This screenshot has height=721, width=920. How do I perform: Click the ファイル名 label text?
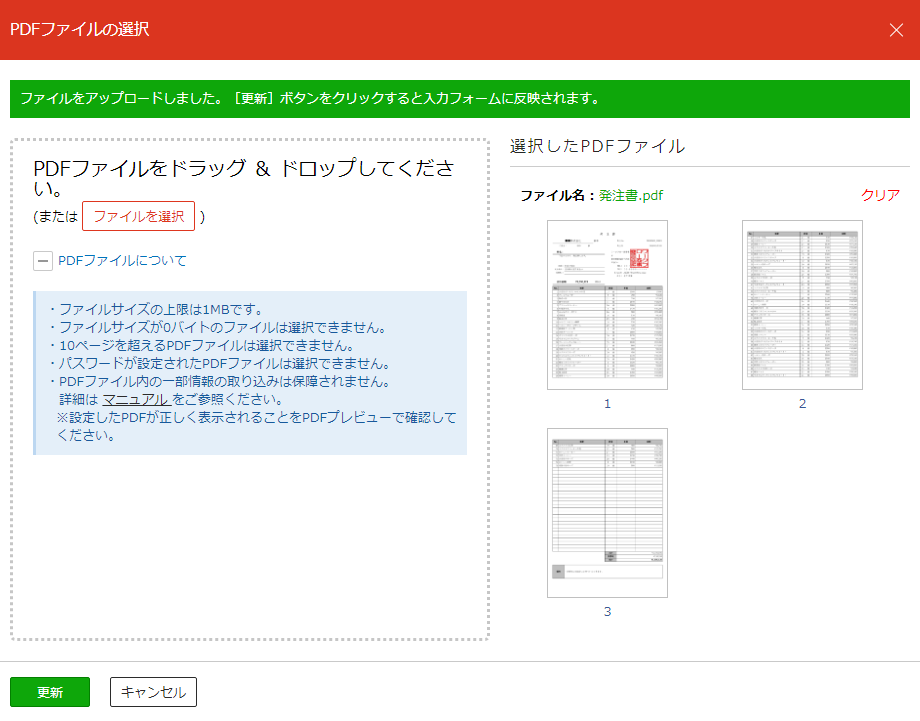pyautogui.click(x=559, y=196)
